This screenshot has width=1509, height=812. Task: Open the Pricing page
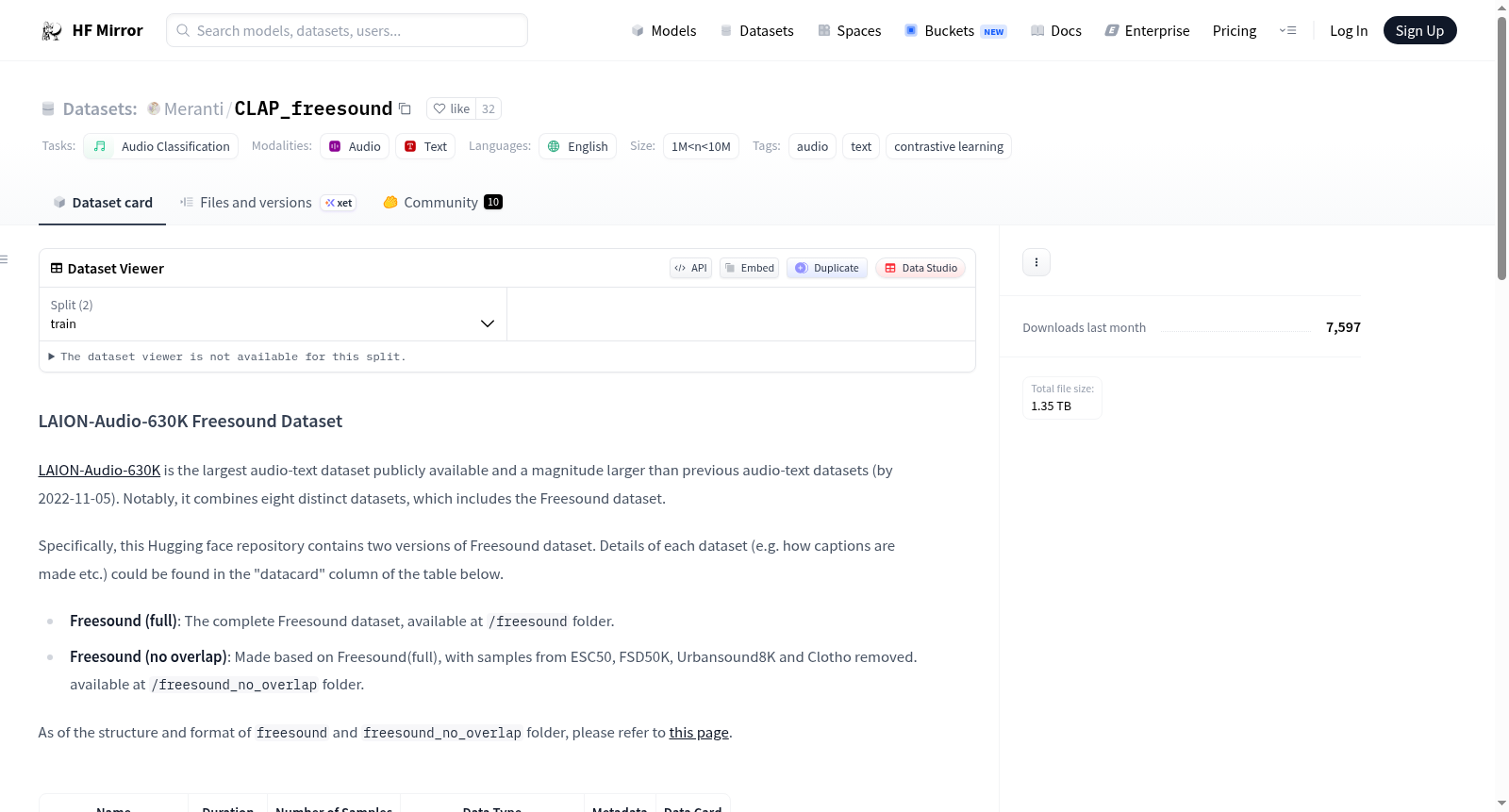[x=1235, y=31]
